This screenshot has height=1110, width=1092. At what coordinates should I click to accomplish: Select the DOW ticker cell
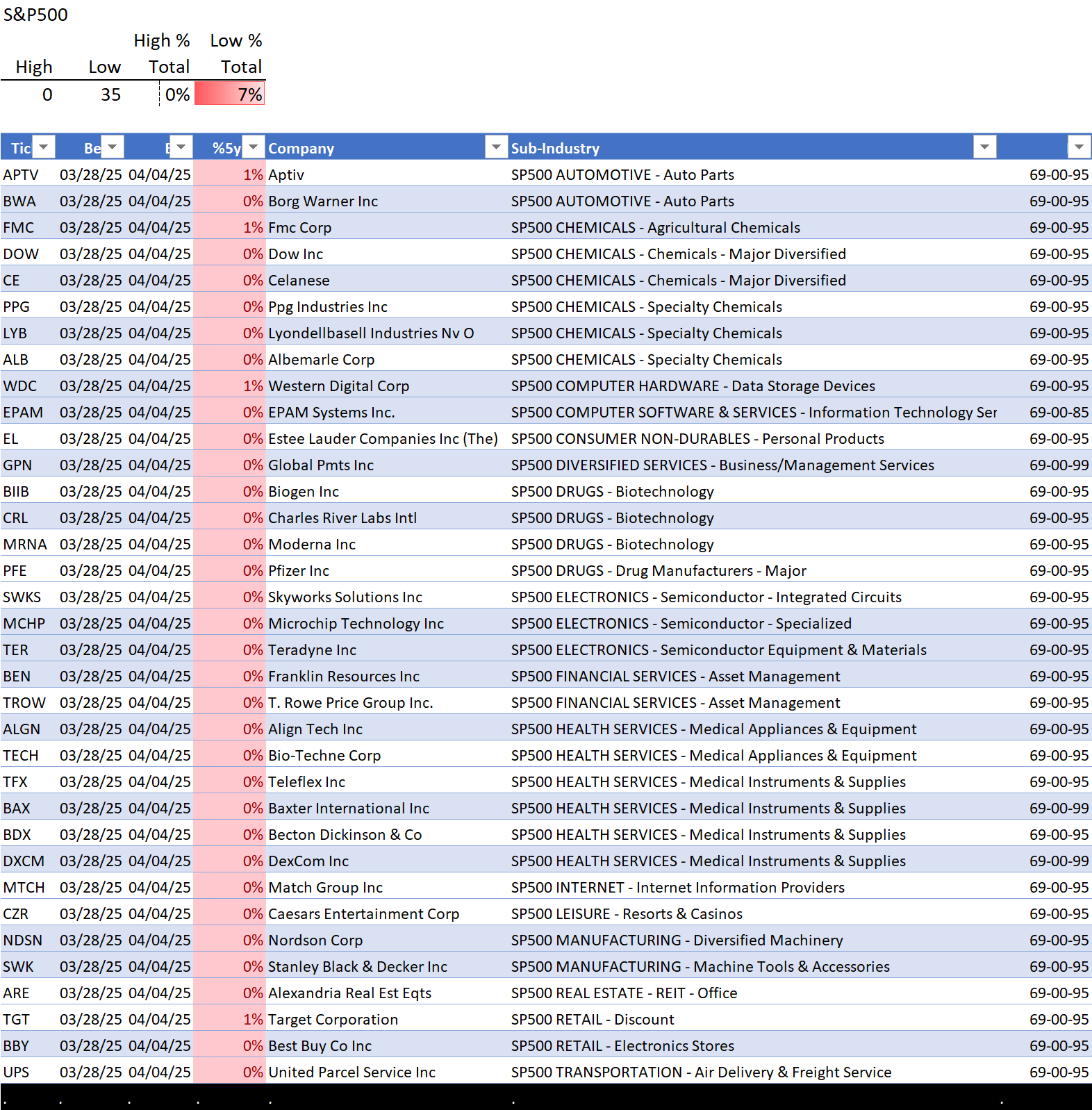[x=28, y=254]
